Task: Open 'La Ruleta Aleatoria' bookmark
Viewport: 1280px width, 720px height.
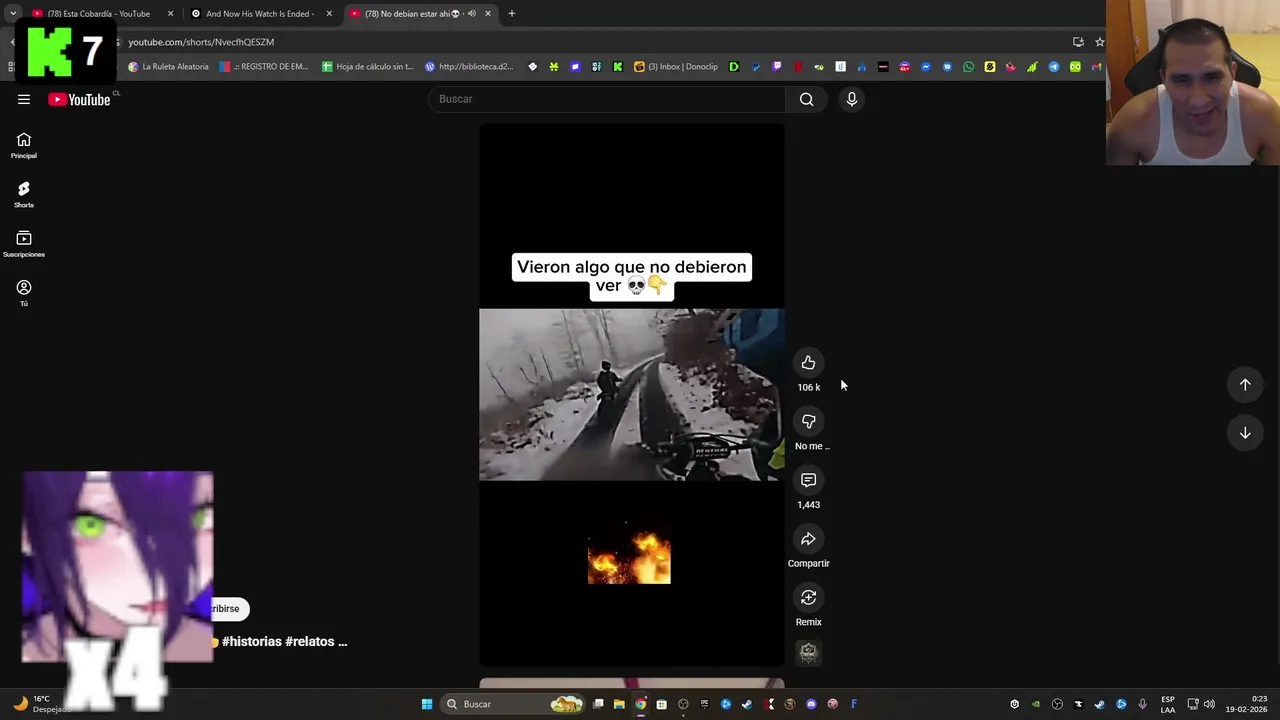Action: click(x=168, y=67)
